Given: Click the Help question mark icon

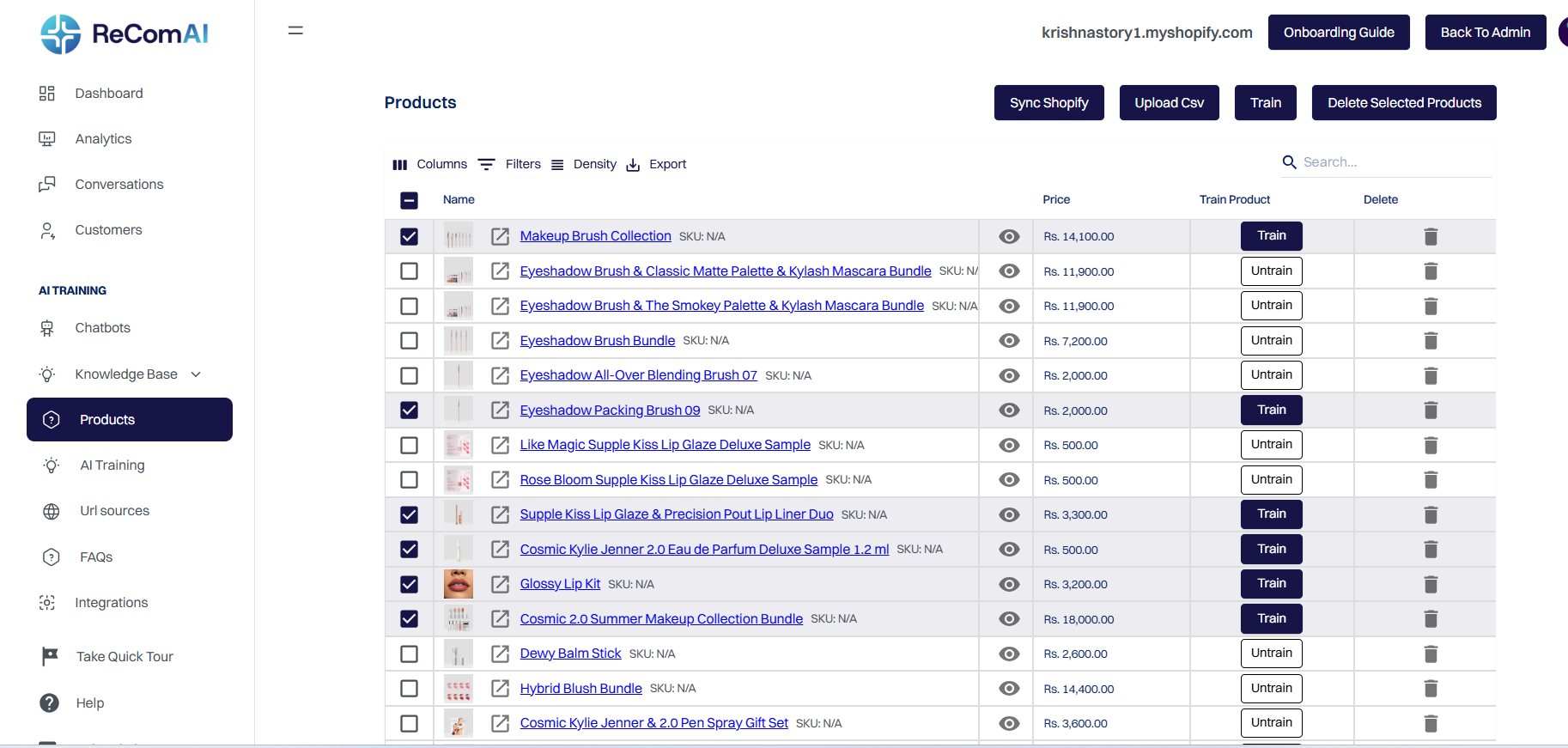Looking at the screenshot, I should tap(50, 702).
